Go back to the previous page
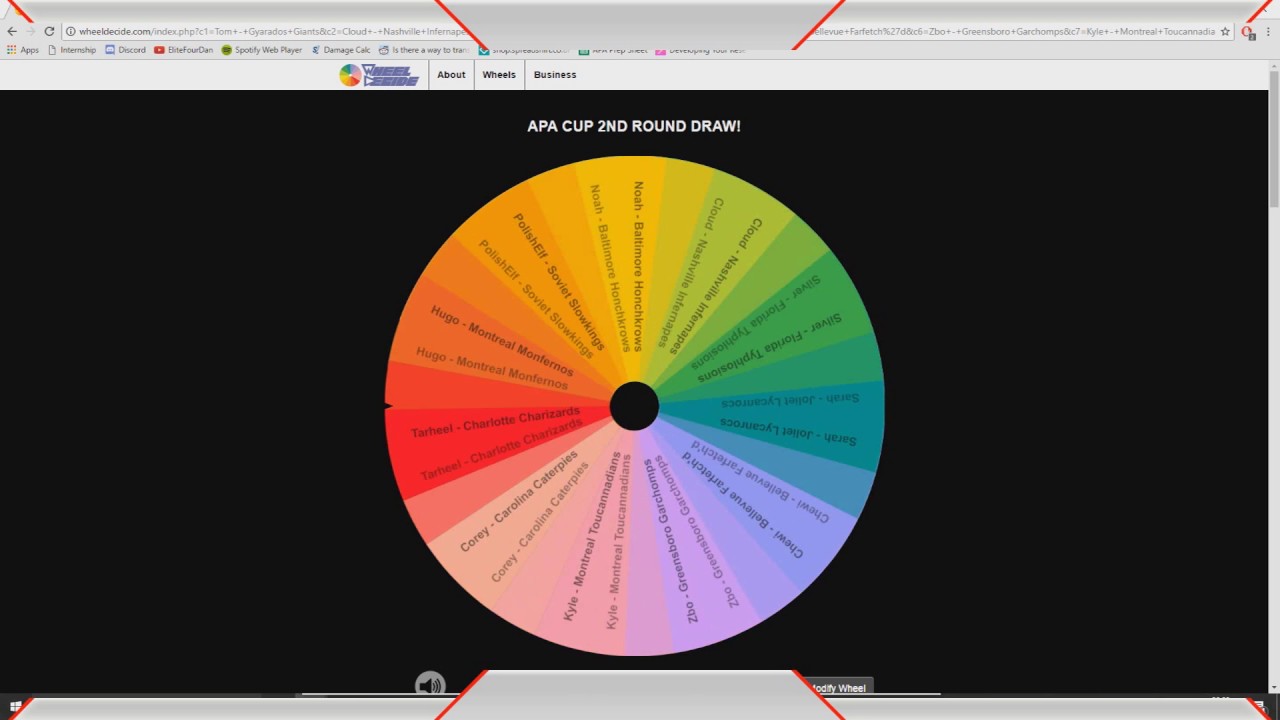The width and height of the screenshot is (1280, 720). 12,31
